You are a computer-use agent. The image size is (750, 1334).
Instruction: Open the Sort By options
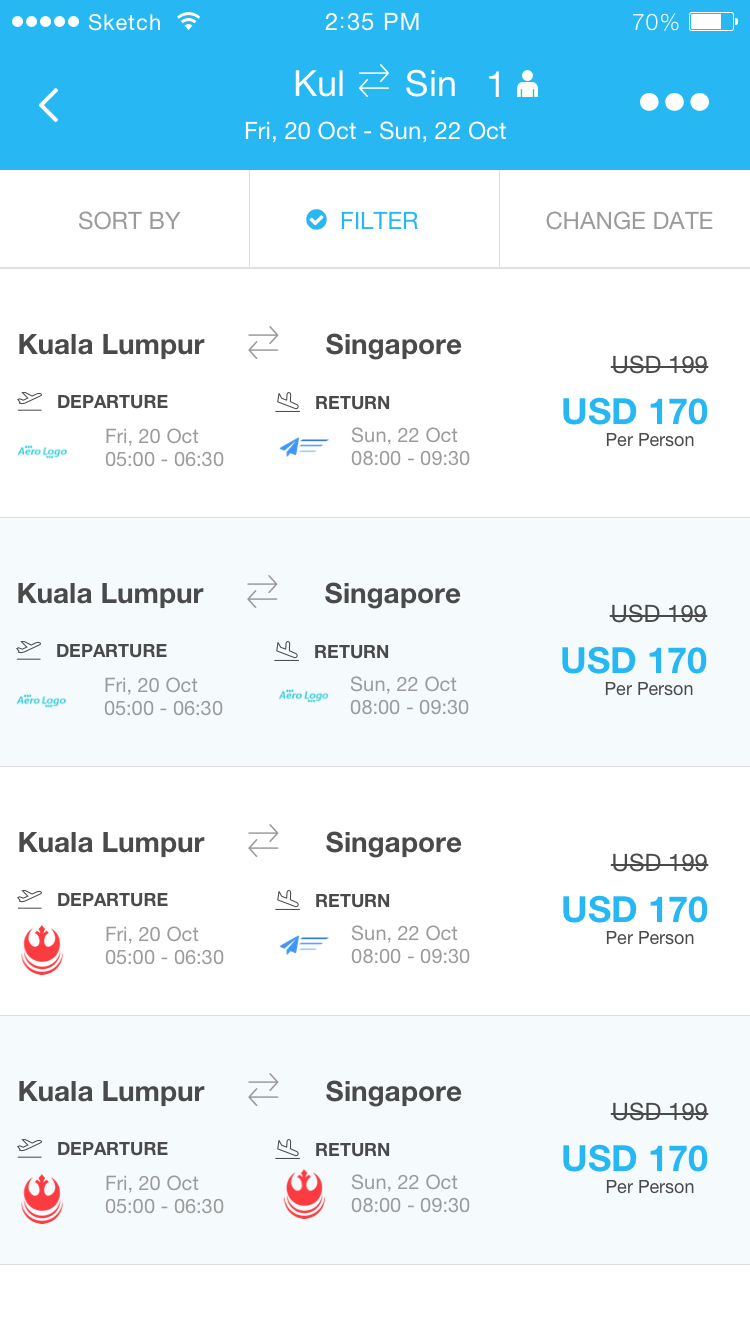coord(129,221)
